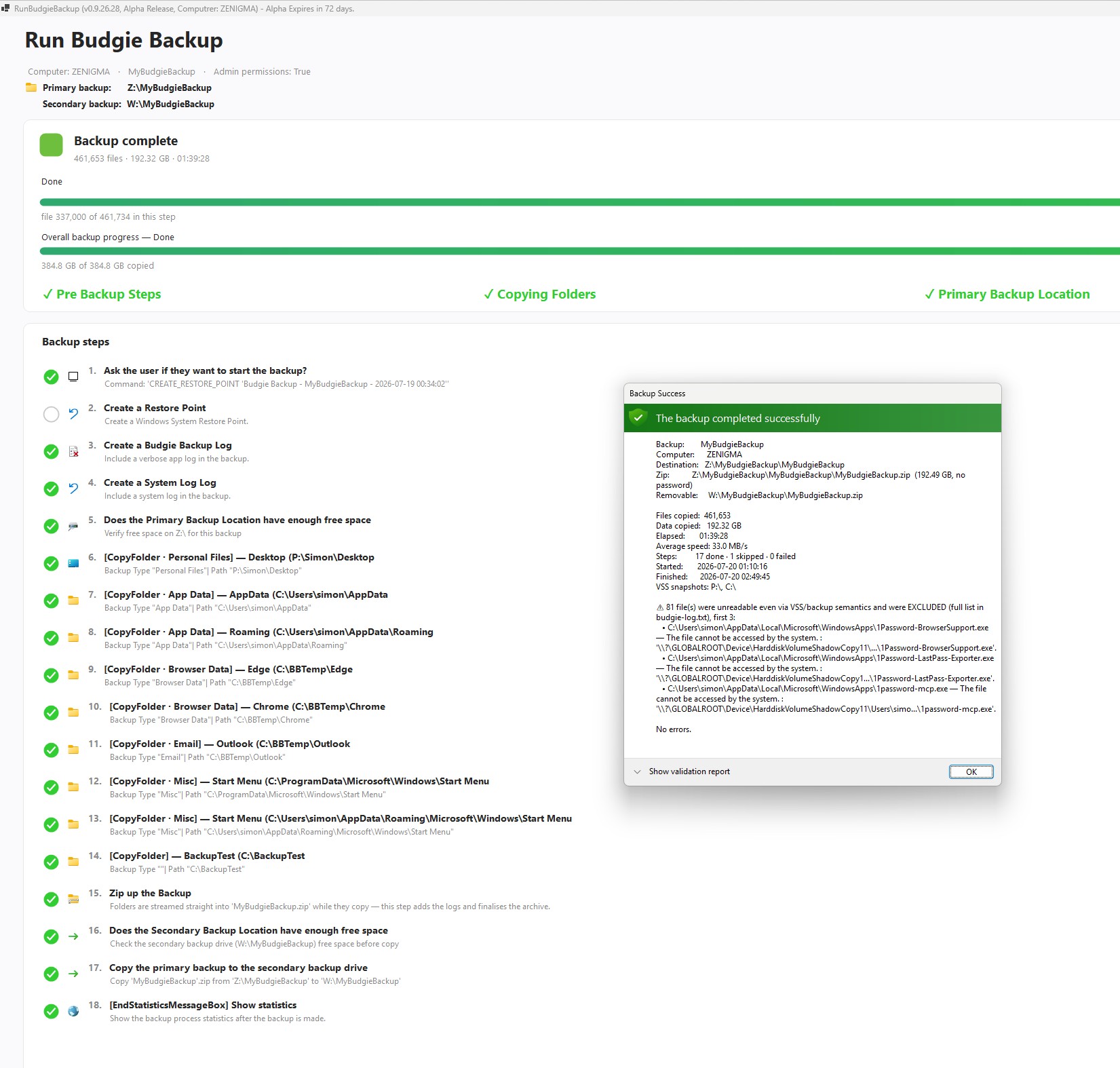Image resolution: width=1120 pixels, height=1068 pixels.
Task: Click the undo arrow icon for Create a System Log Log
Action: tap(73, 489)
